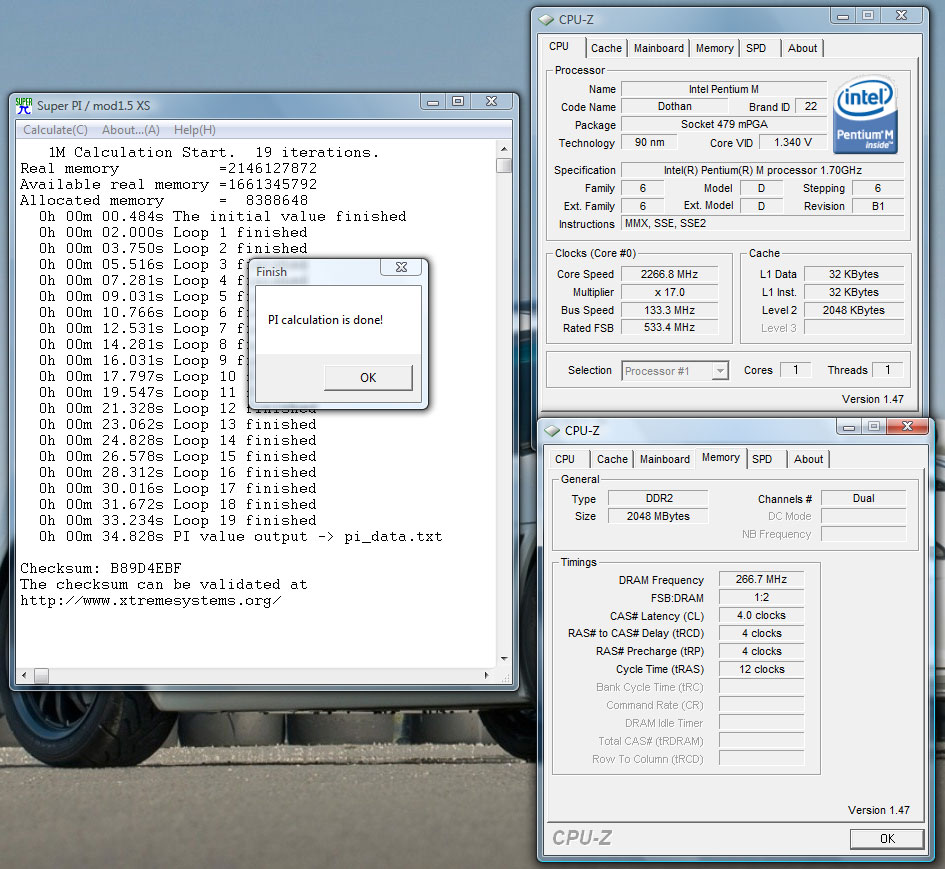Click the DRAM Frequency value 266.7 MHz
945x869 pixels.
(x=761, y=579)
